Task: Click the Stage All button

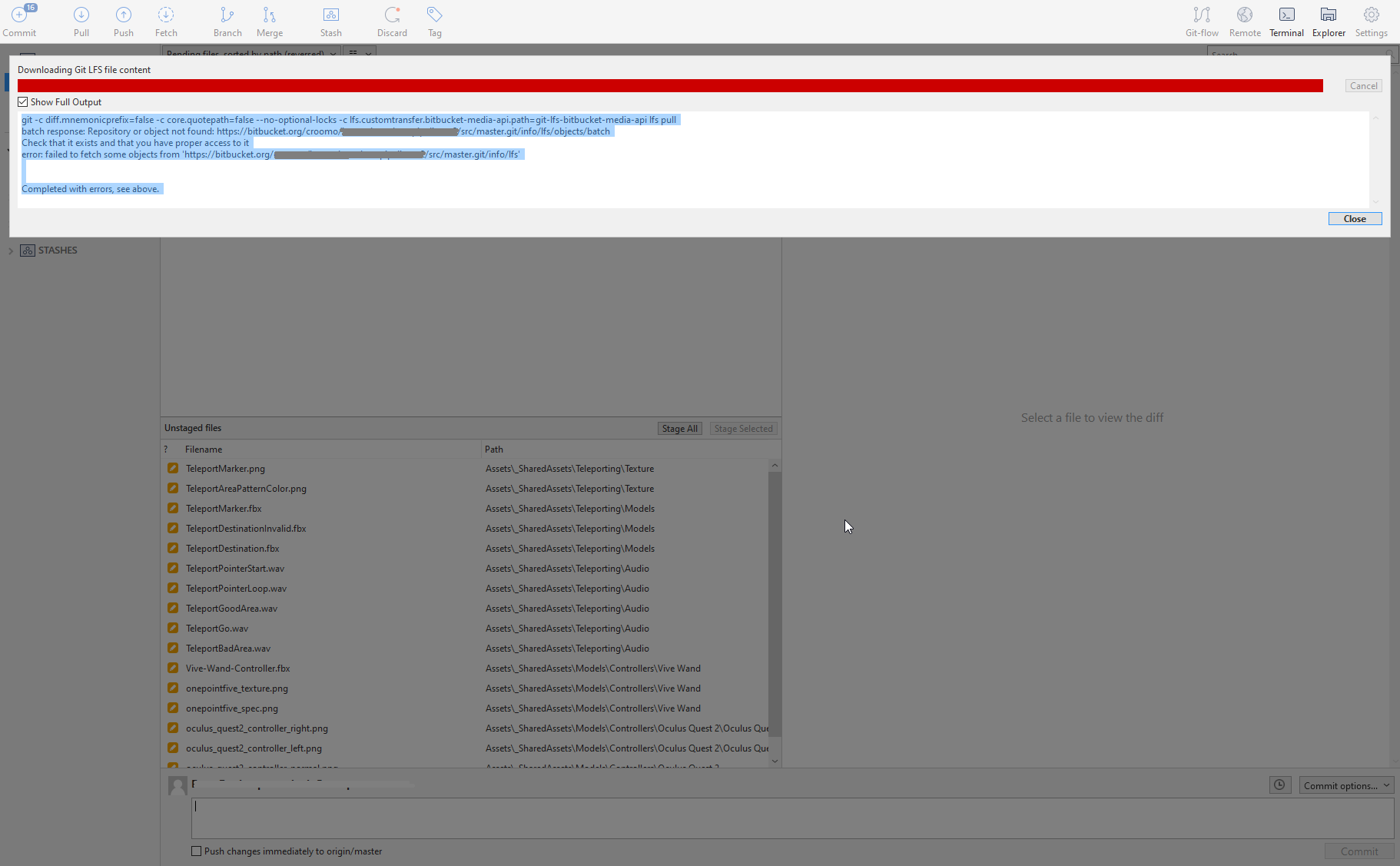Action: (680, 429)
